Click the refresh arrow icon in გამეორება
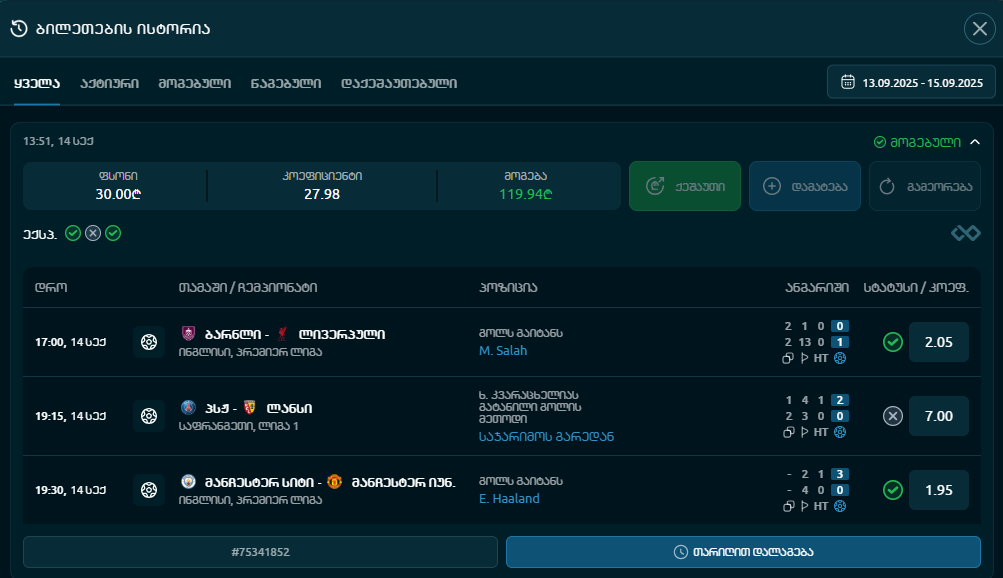 (887, 186)
